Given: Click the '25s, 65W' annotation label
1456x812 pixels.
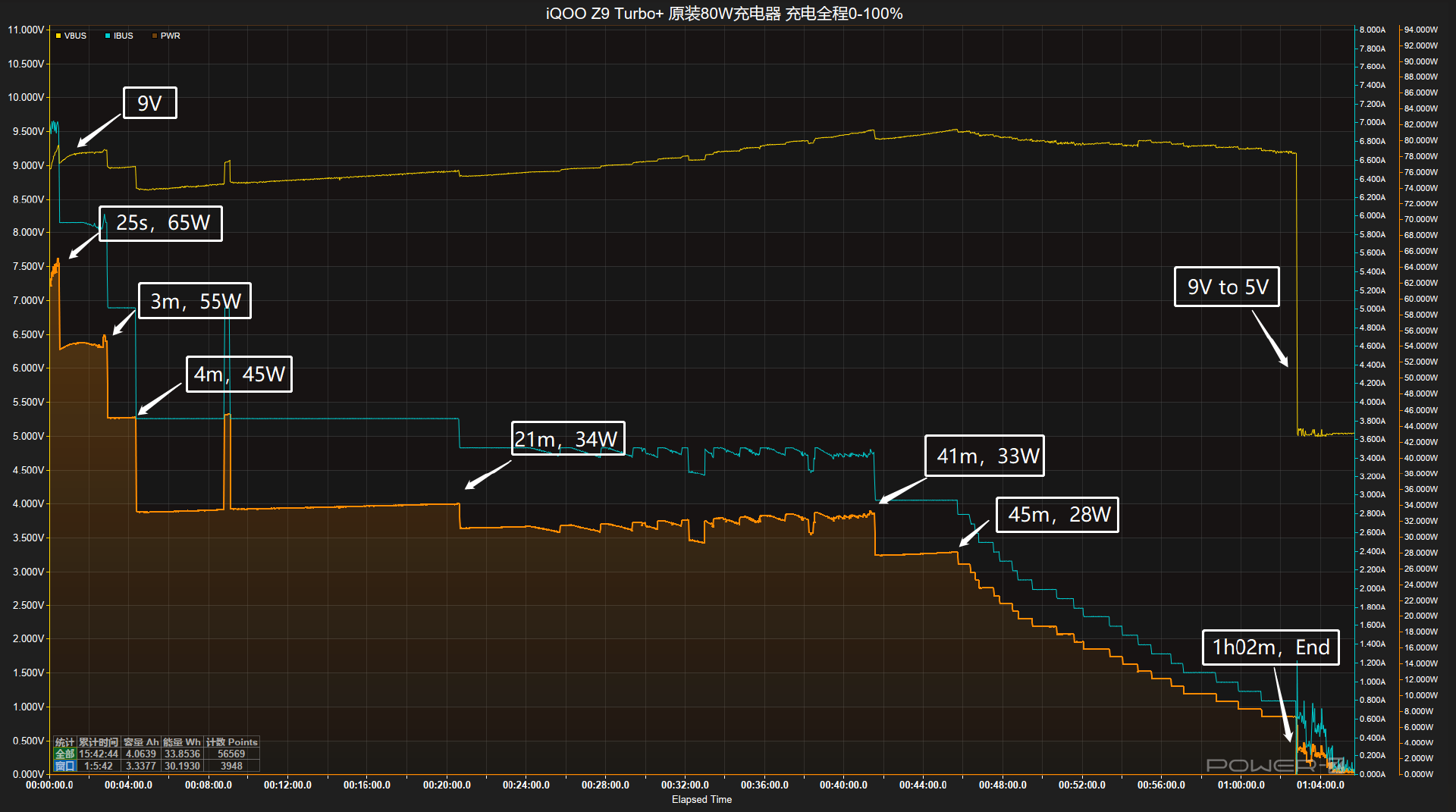Looking at the screenshot, I should coord(161,224).
